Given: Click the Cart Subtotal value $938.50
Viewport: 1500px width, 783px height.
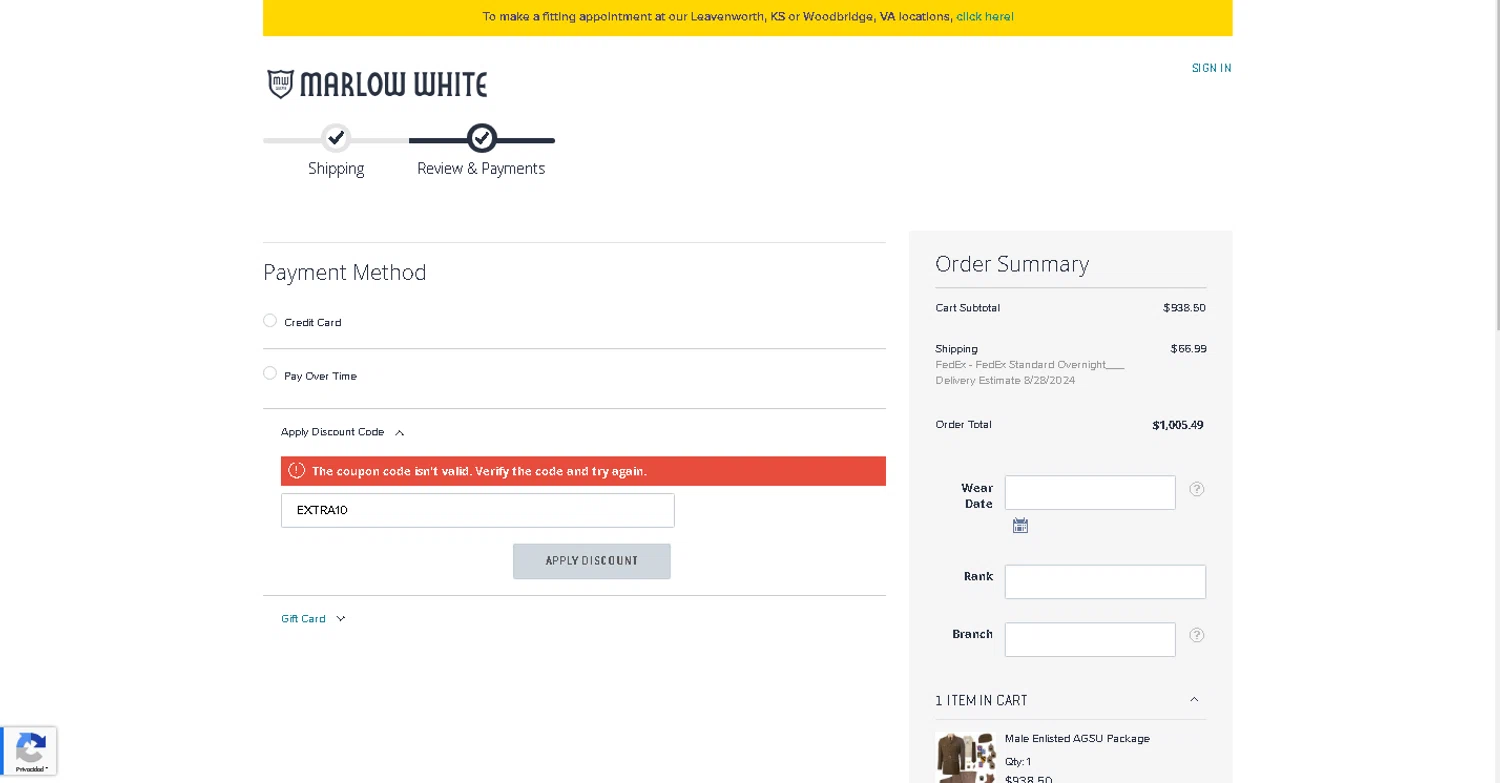Looking at the screenshot, I should (1184, 308).
